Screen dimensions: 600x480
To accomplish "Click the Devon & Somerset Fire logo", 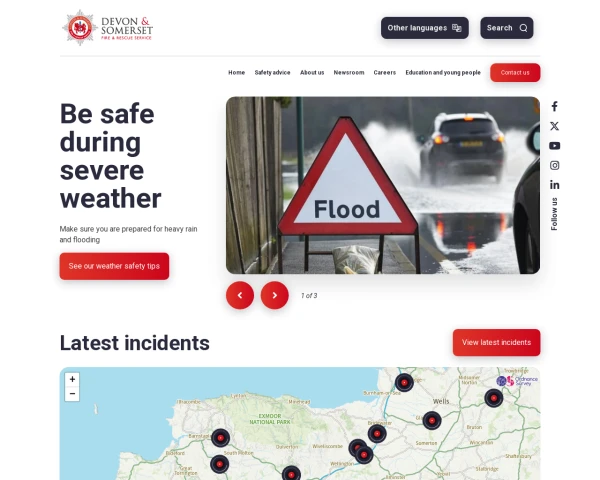I will pos(108,28).
